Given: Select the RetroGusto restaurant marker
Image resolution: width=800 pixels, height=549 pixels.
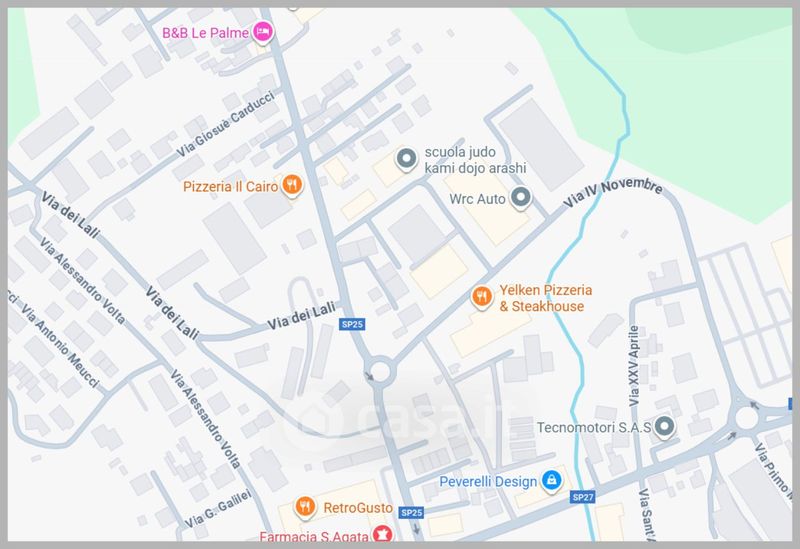Looking at the screenshot, I should pyautogui.click(x=305, y=507).
